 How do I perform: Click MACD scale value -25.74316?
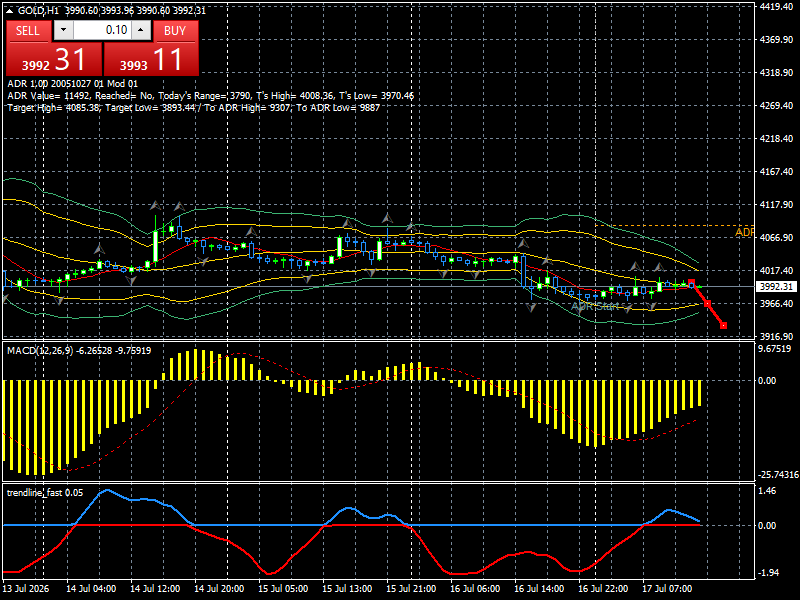(779, 475)
